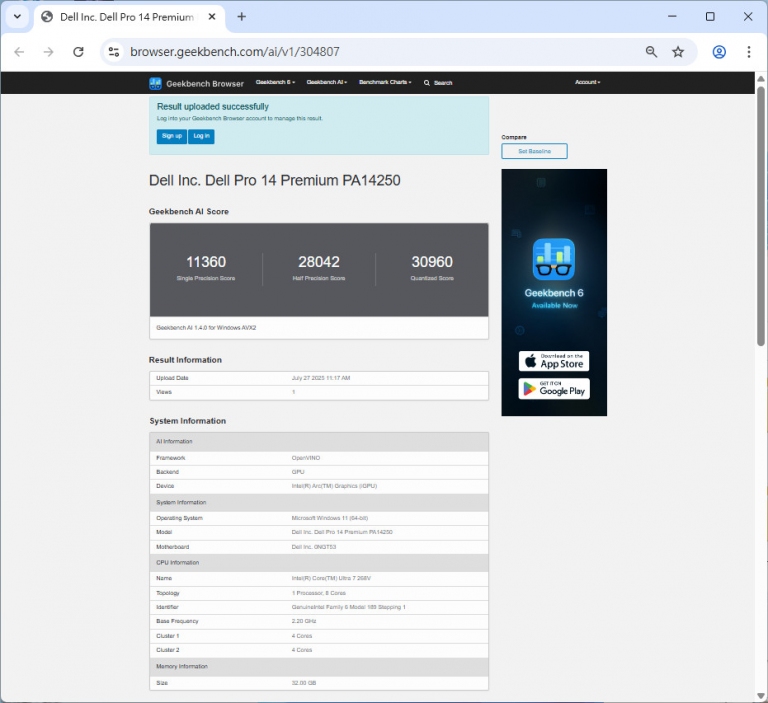Reload the Geekbench page

tap(78, 52)
